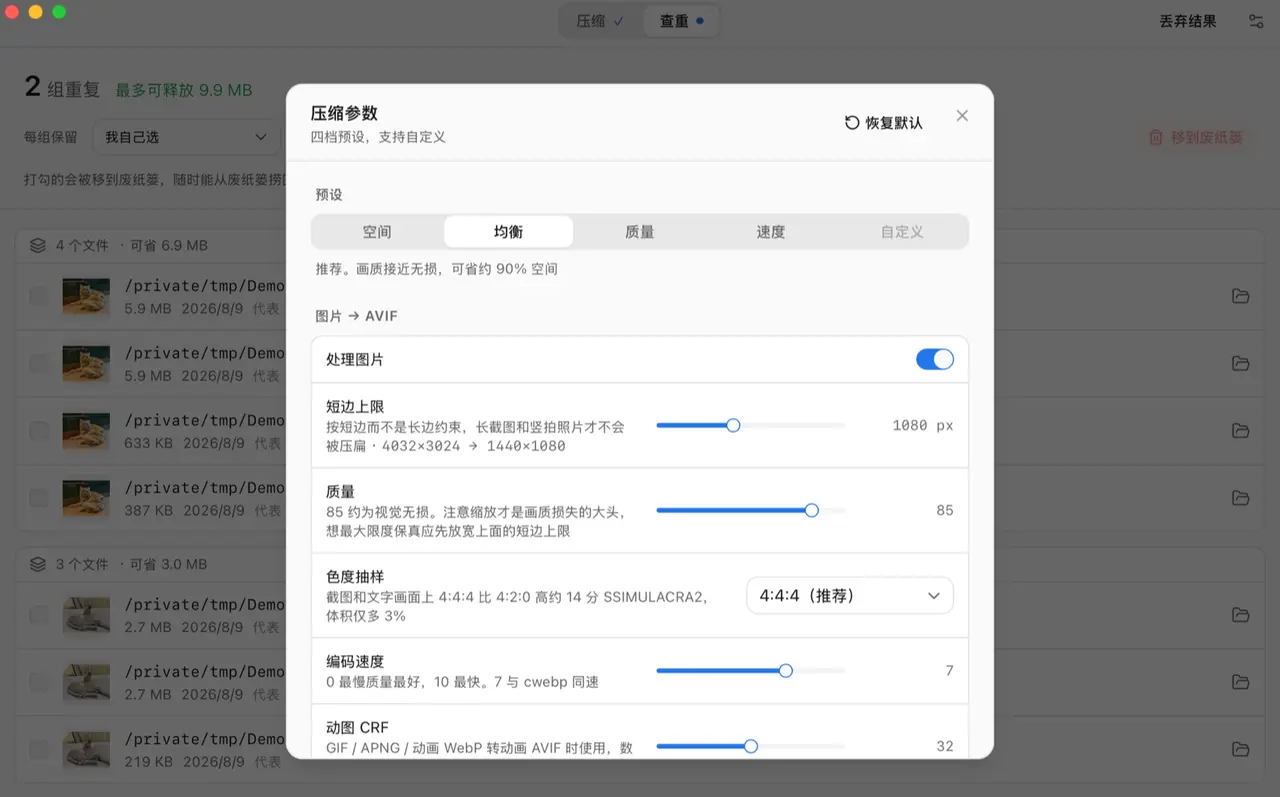
Task: Toggle the 处理图片 switch
Action: 934,359
